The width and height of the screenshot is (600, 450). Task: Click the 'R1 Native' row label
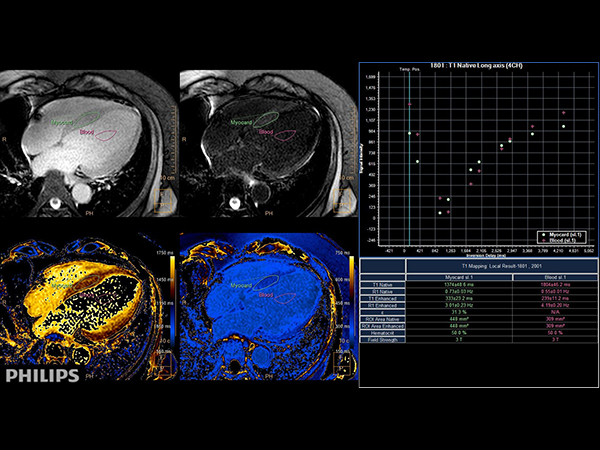tap(383, 292)
